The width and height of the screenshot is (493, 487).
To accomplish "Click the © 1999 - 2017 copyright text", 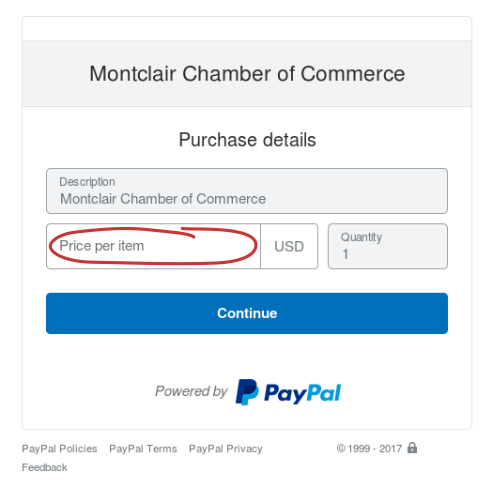I will [x=369, y=449].
